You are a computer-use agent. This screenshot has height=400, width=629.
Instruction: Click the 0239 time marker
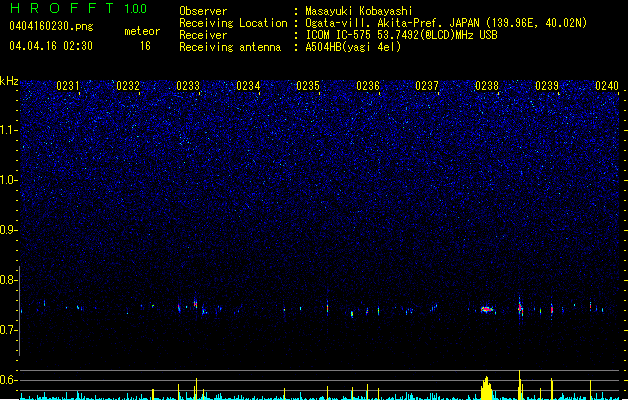(547, 86)
